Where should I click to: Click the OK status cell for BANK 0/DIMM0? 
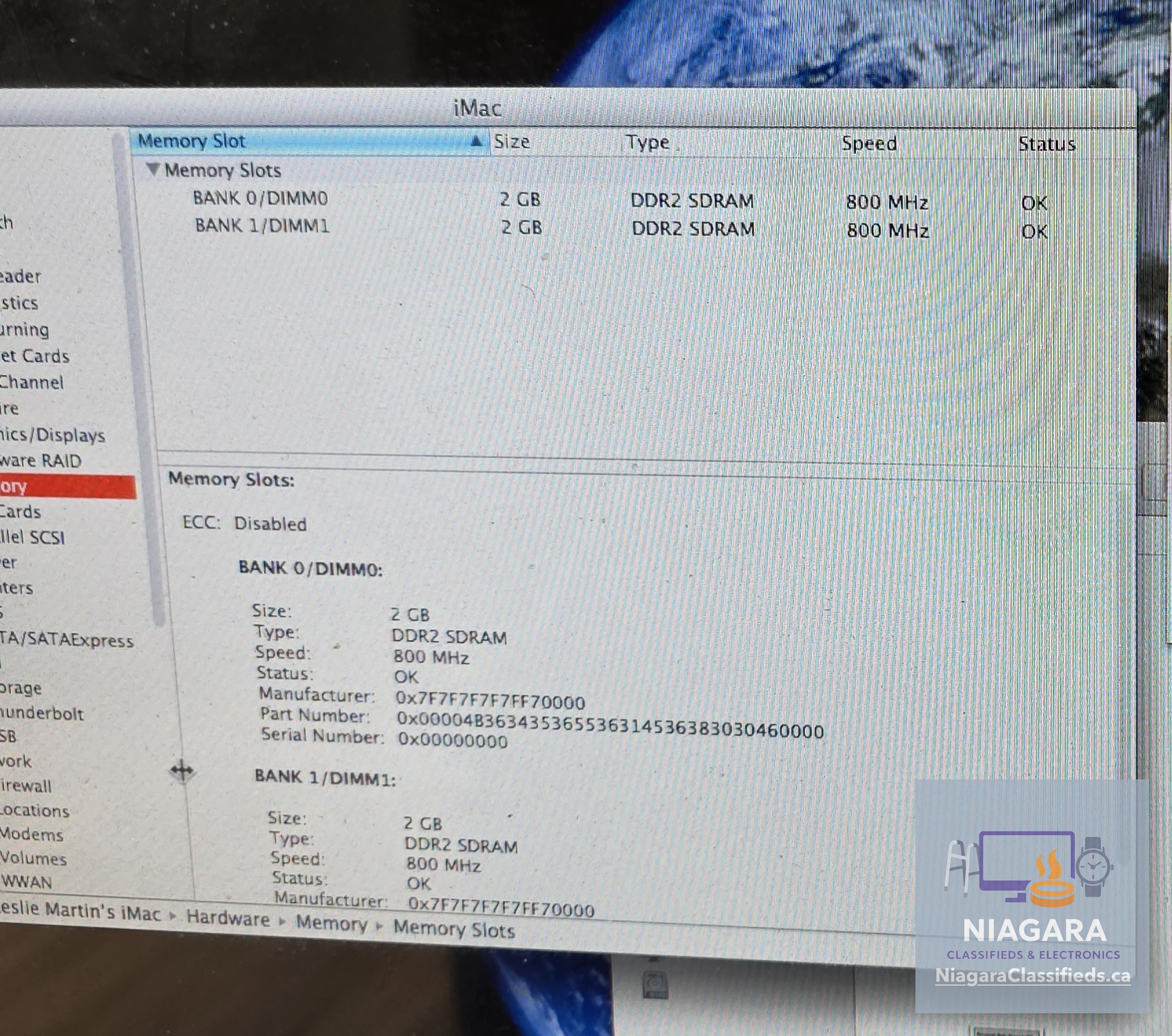tap(1034, 203)
